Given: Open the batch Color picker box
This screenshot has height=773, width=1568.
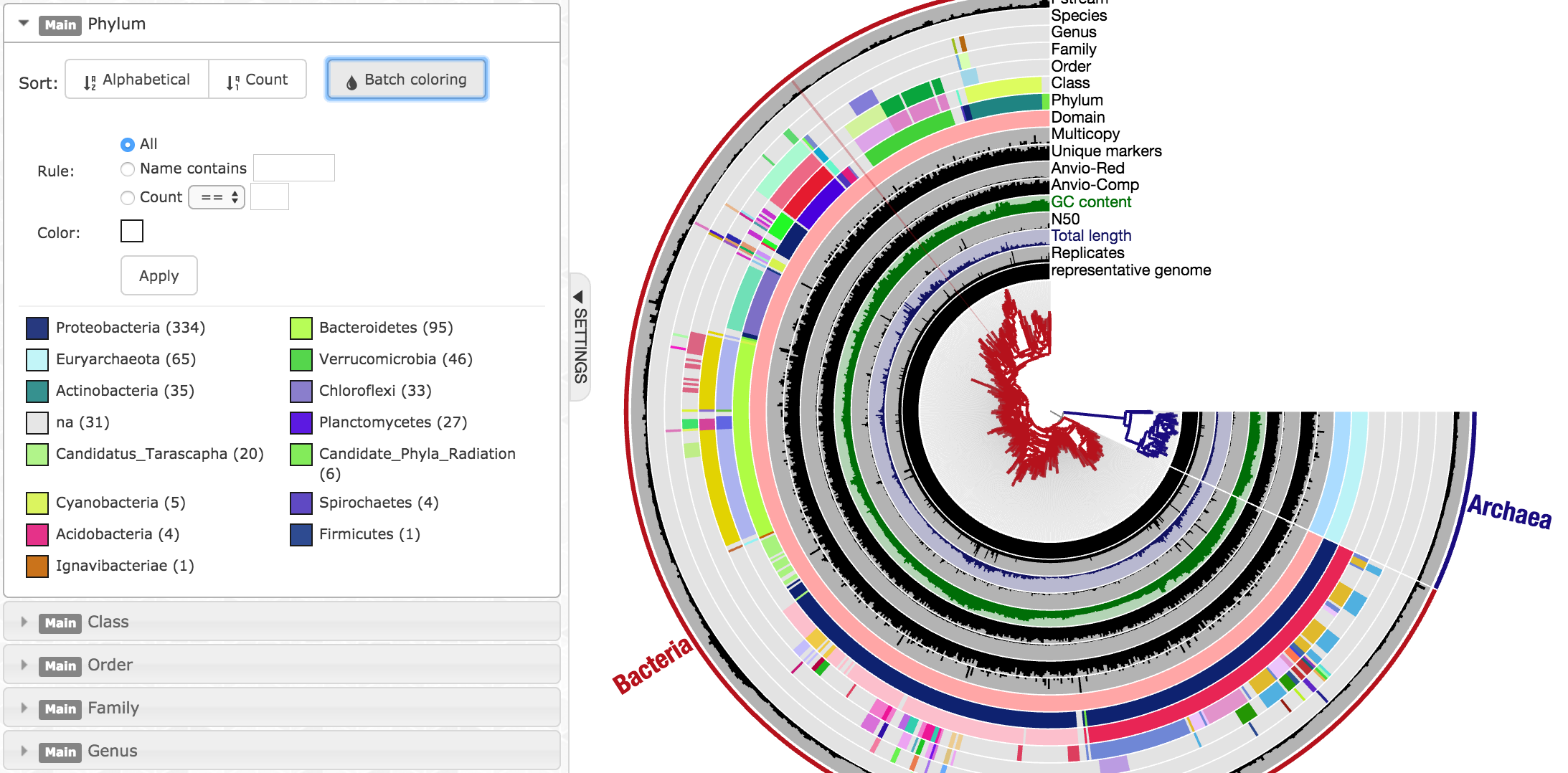Looking at the screenshot, I should [x=132, y=232].
